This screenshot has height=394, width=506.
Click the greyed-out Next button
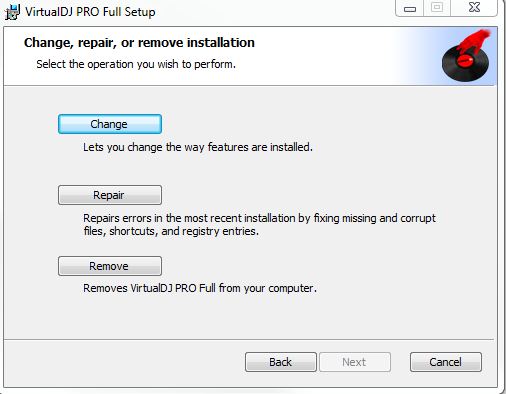coord(355,362)
